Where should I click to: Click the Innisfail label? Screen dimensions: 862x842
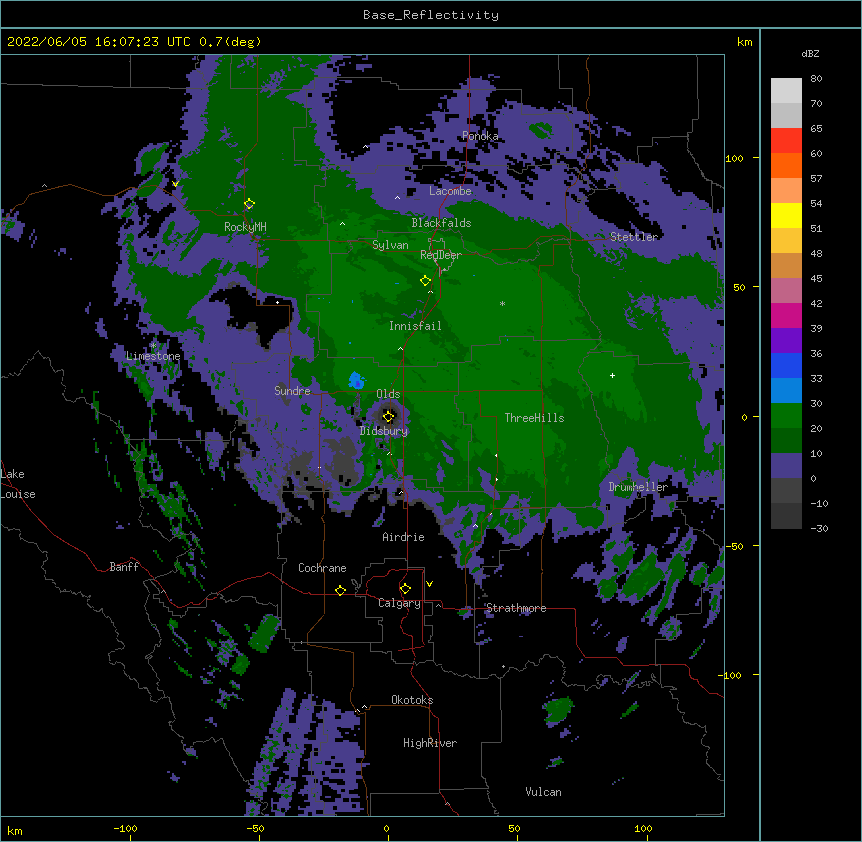coord(415,326)
